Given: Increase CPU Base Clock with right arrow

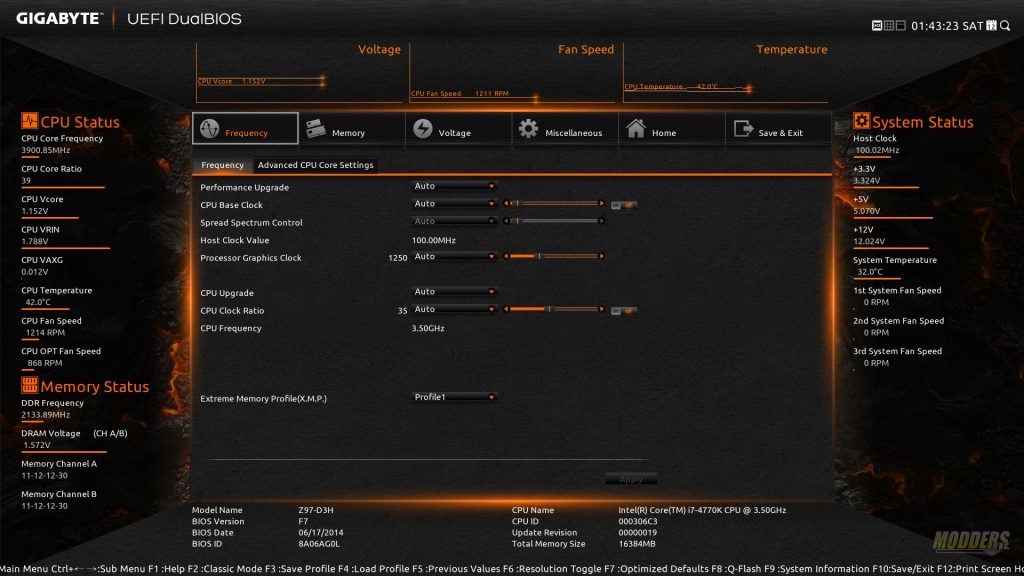Looking at the screenshot, I should coord(601,204).
